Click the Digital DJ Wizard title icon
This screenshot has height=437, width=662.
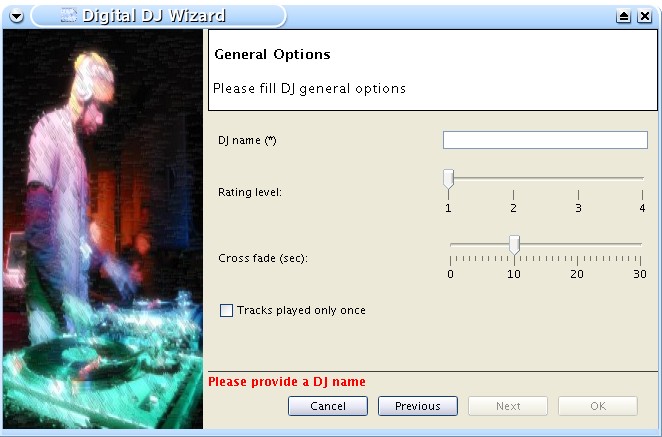pyautogui.click(x=68, y=16)
